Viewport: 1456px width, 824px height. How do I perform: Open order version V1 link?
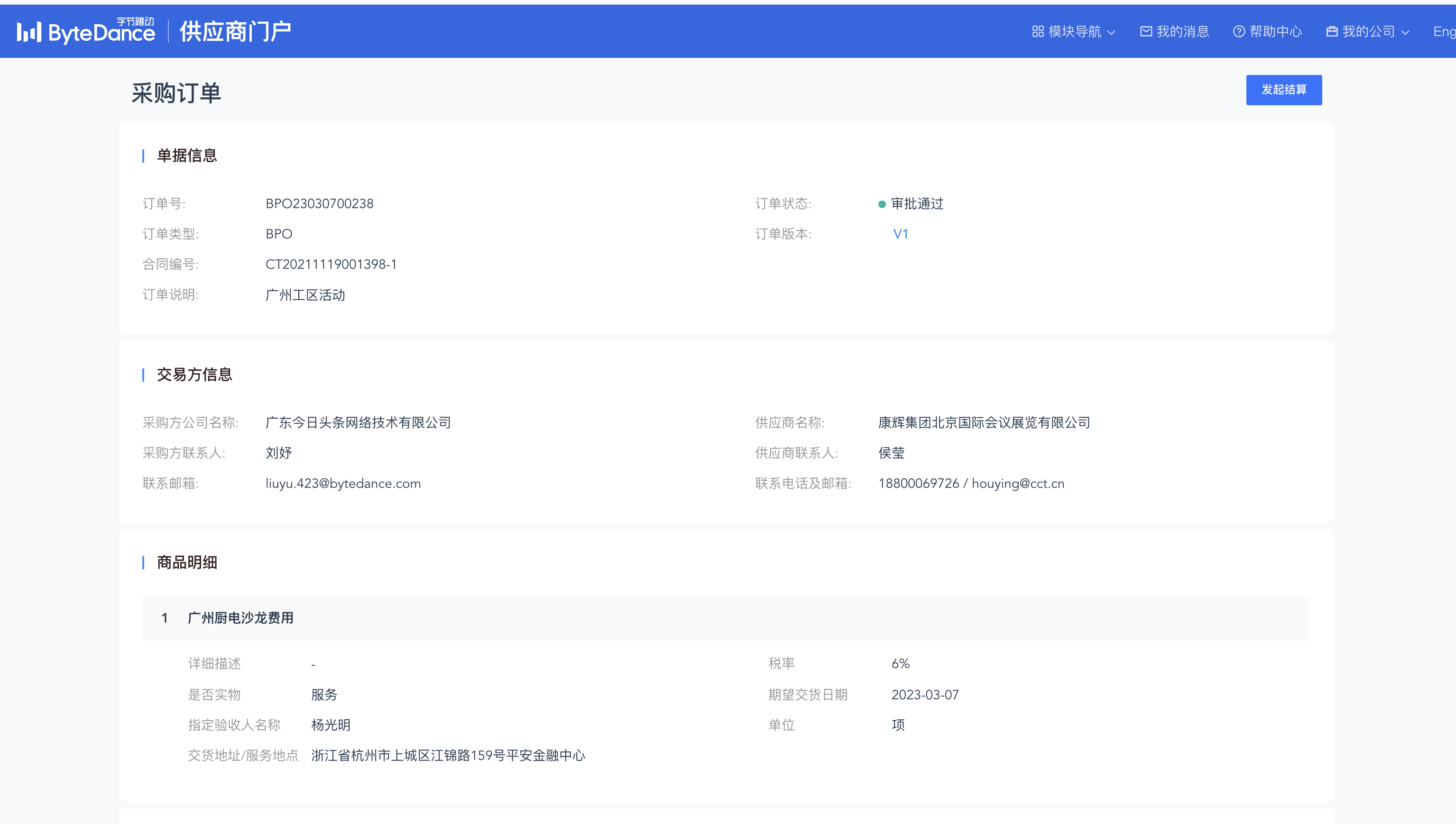pyautogui.click(x=900, y=234)
